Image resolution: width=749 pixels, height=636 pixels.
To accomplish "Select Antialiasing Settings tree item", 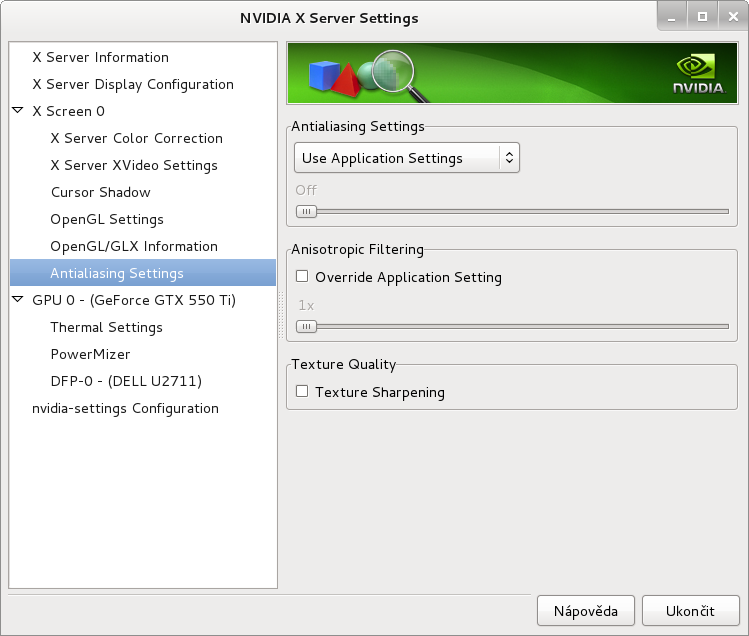I will coord(143,273).
